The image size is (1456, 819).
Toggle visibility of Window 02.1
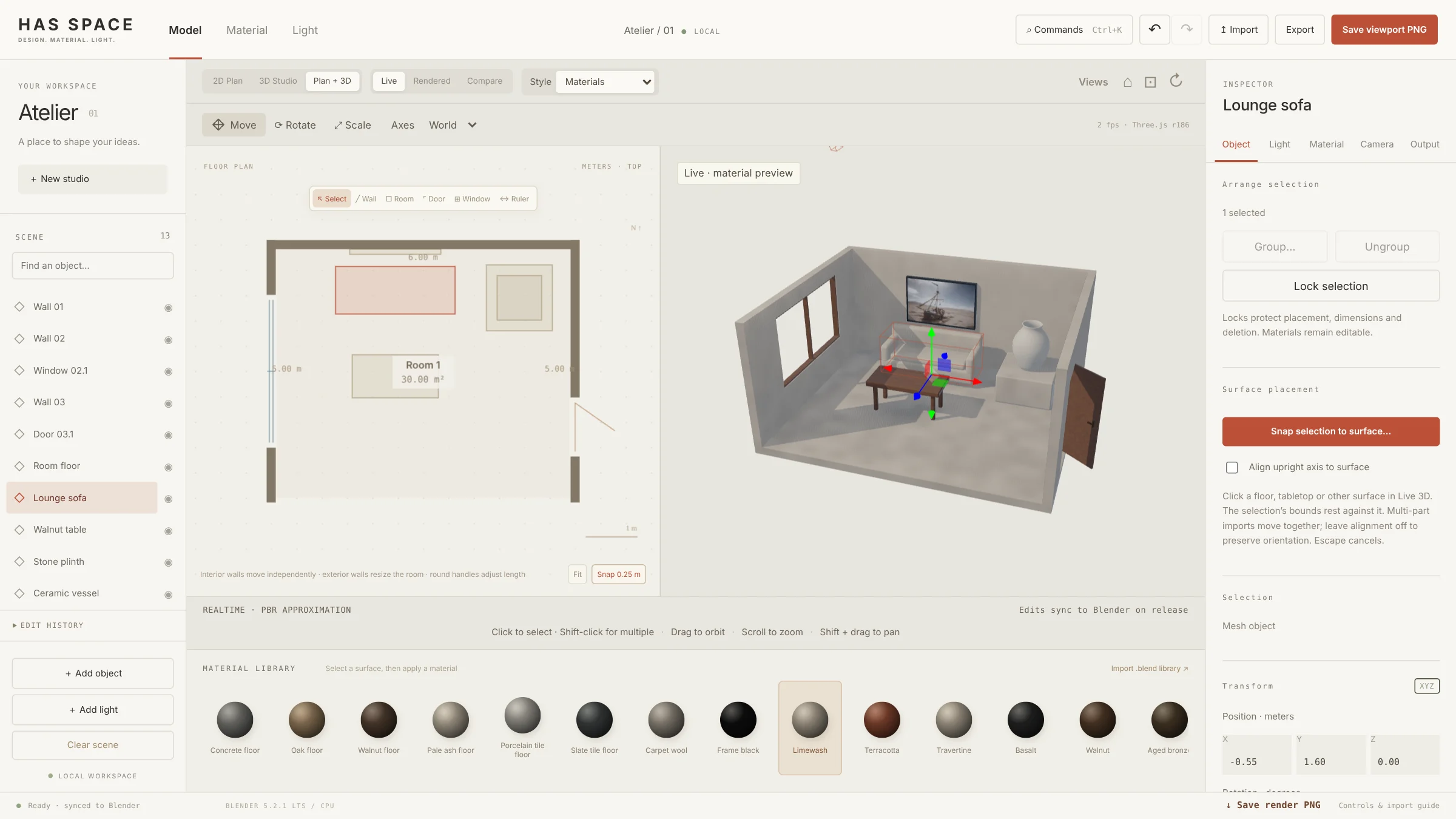point(169,371)
